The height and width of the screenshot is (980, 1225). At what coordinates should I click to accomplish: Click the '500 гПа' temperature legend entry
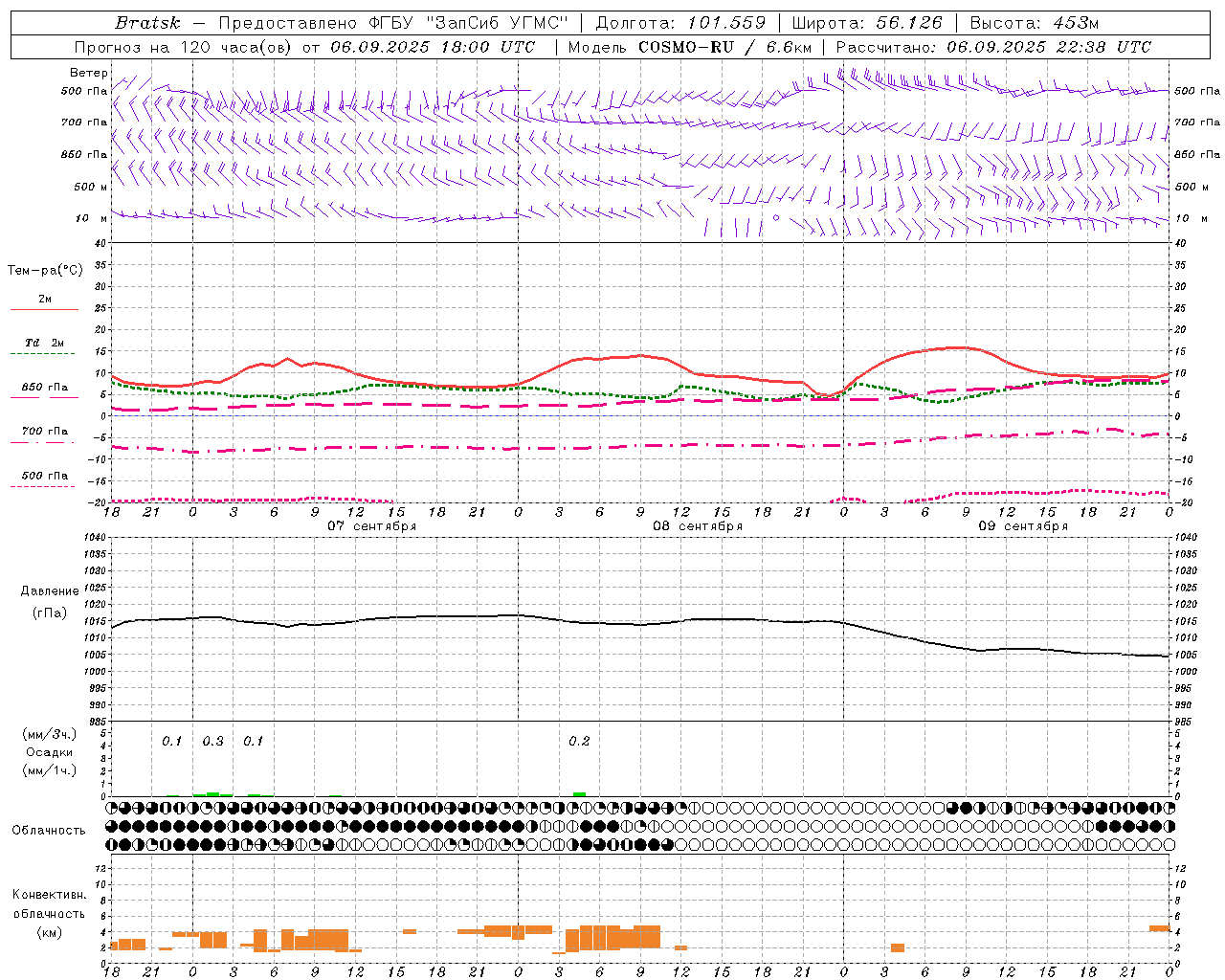click(45, 476)
